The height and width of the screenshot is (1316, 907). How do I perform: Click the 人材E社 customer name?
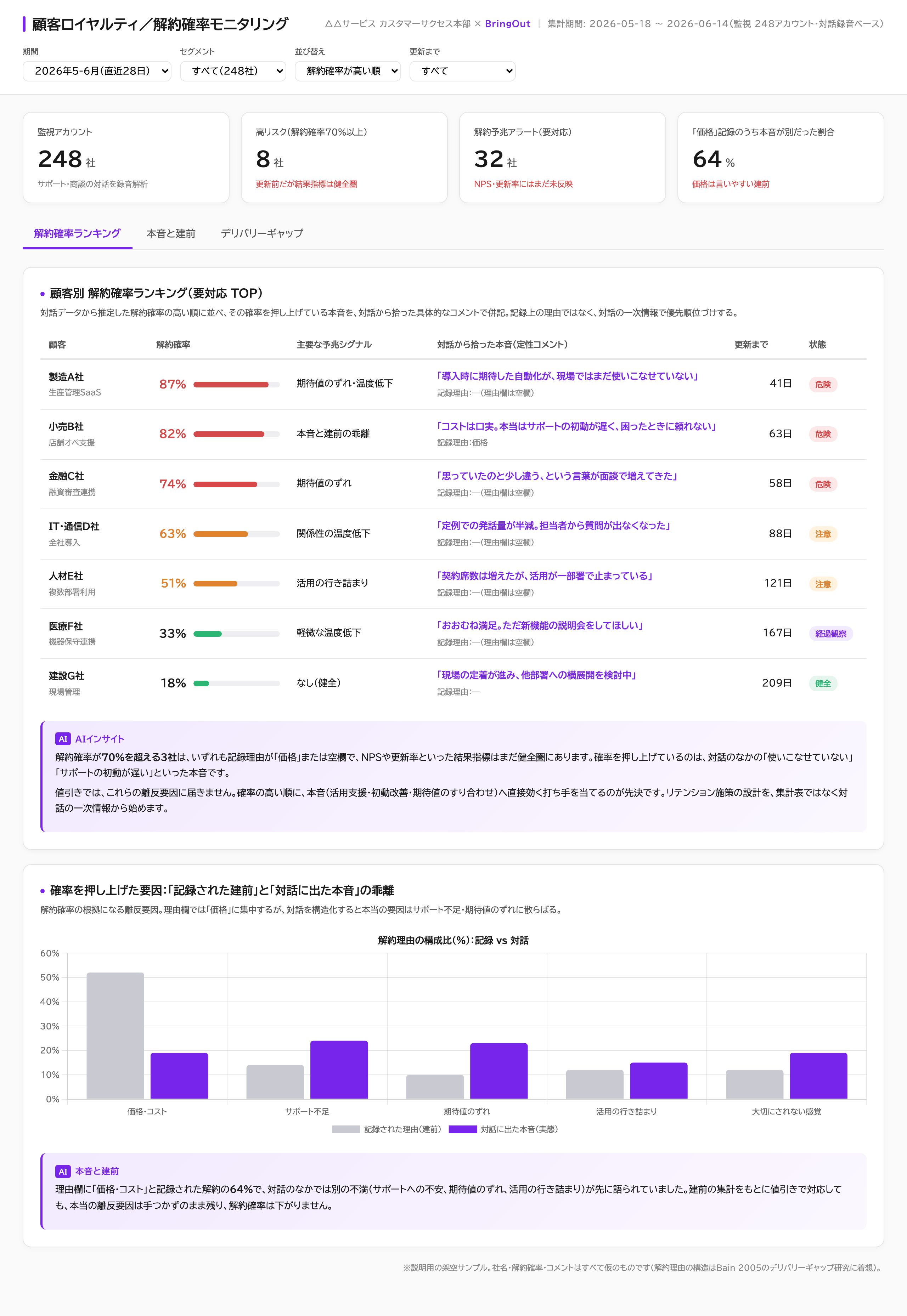click(66, 576)
